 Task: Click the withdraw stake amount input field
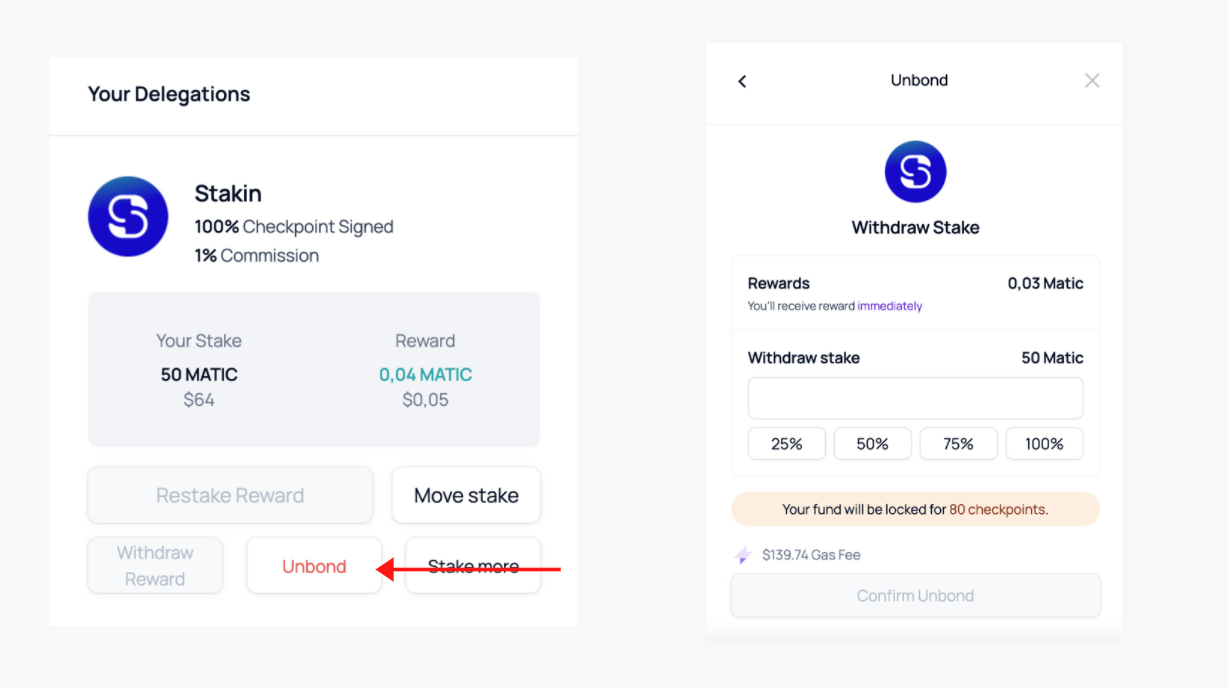tap(915, 397)
